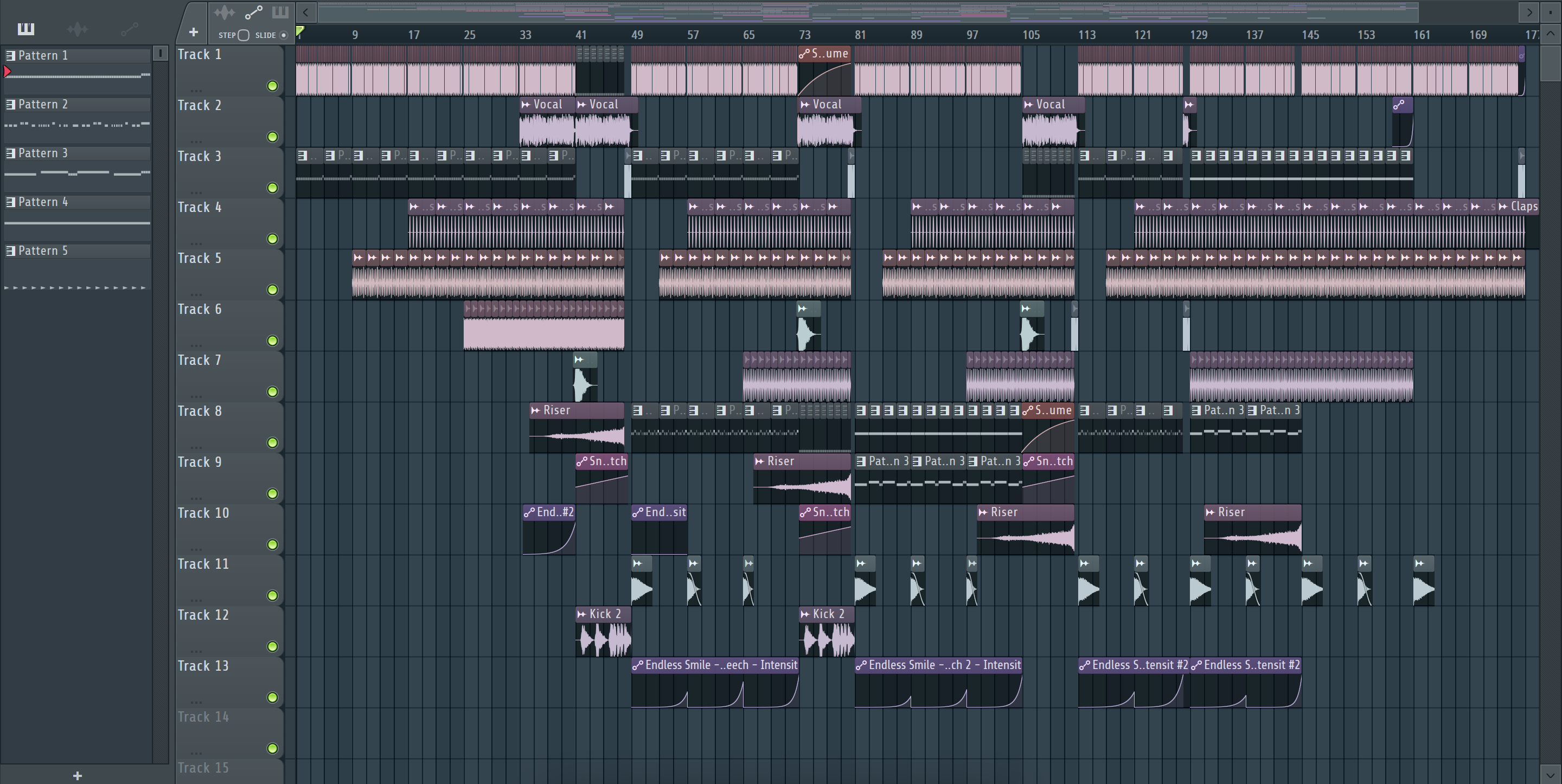This screenshot has height=784, width=1562.
Task: Open Riser clip menu on Track 8
Action: [x=536, y=410]
